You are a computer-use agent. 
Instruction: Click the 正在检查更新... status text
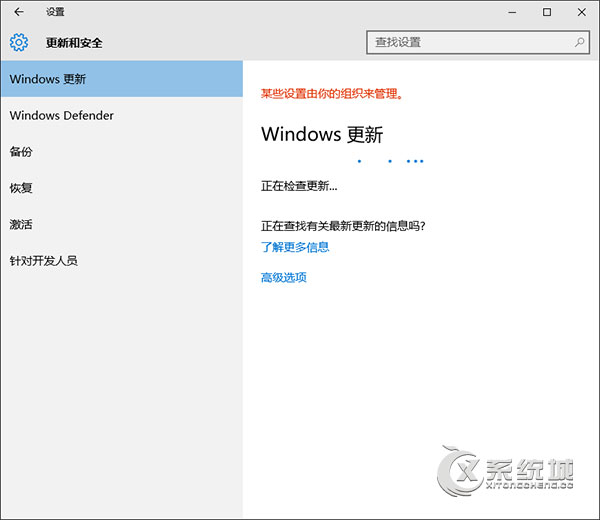299,186
